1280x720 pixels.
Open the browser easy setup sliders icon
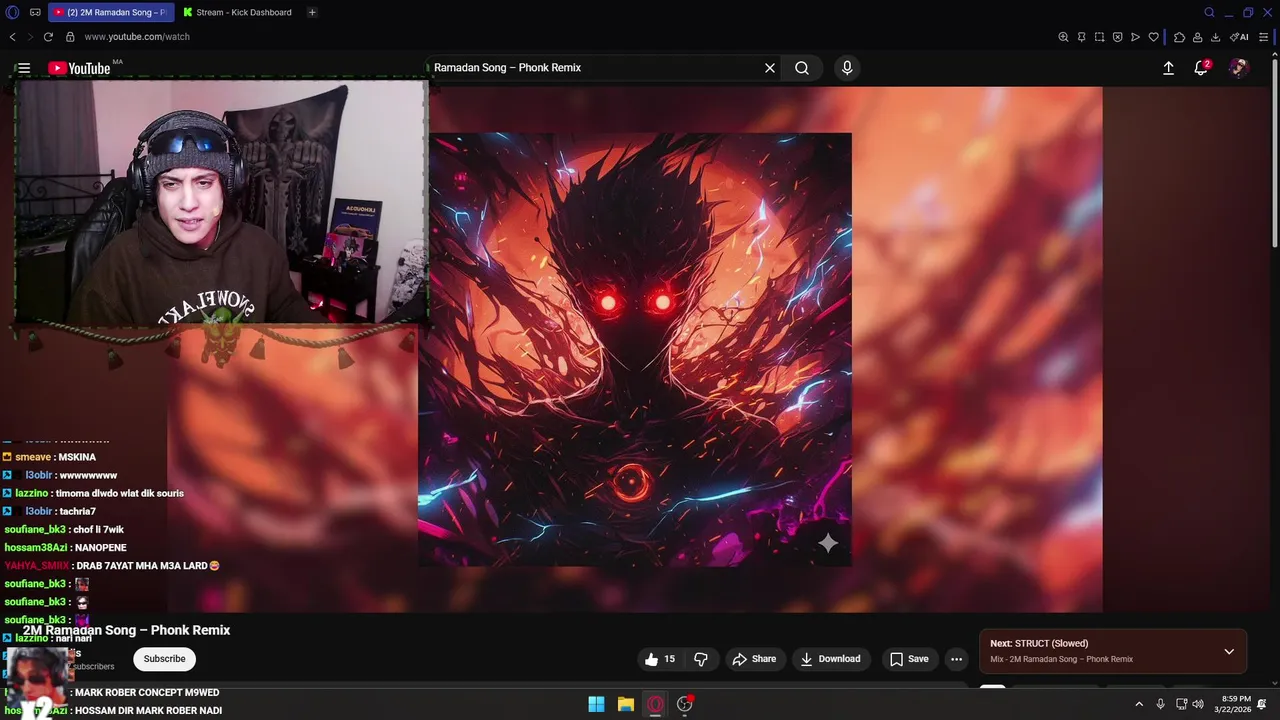click(1264, 37)
